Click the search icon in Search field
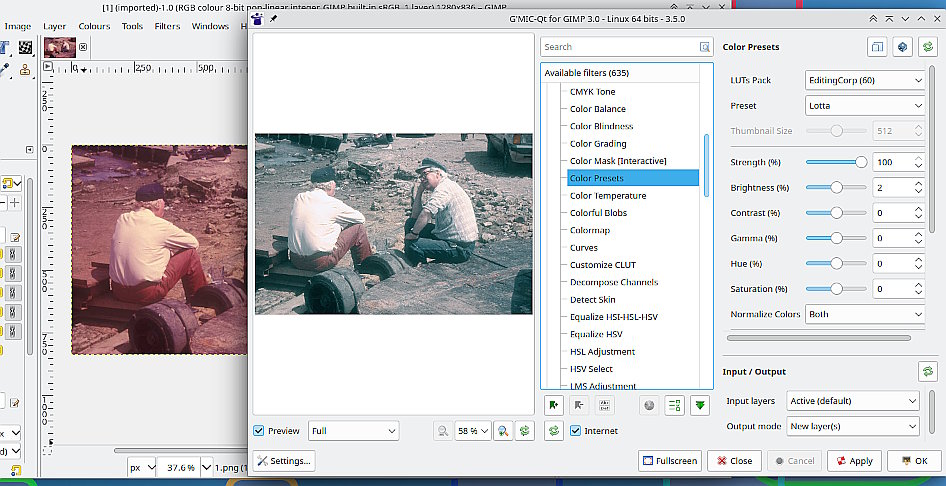Screen dimensions: 946x486 (705, 47)
